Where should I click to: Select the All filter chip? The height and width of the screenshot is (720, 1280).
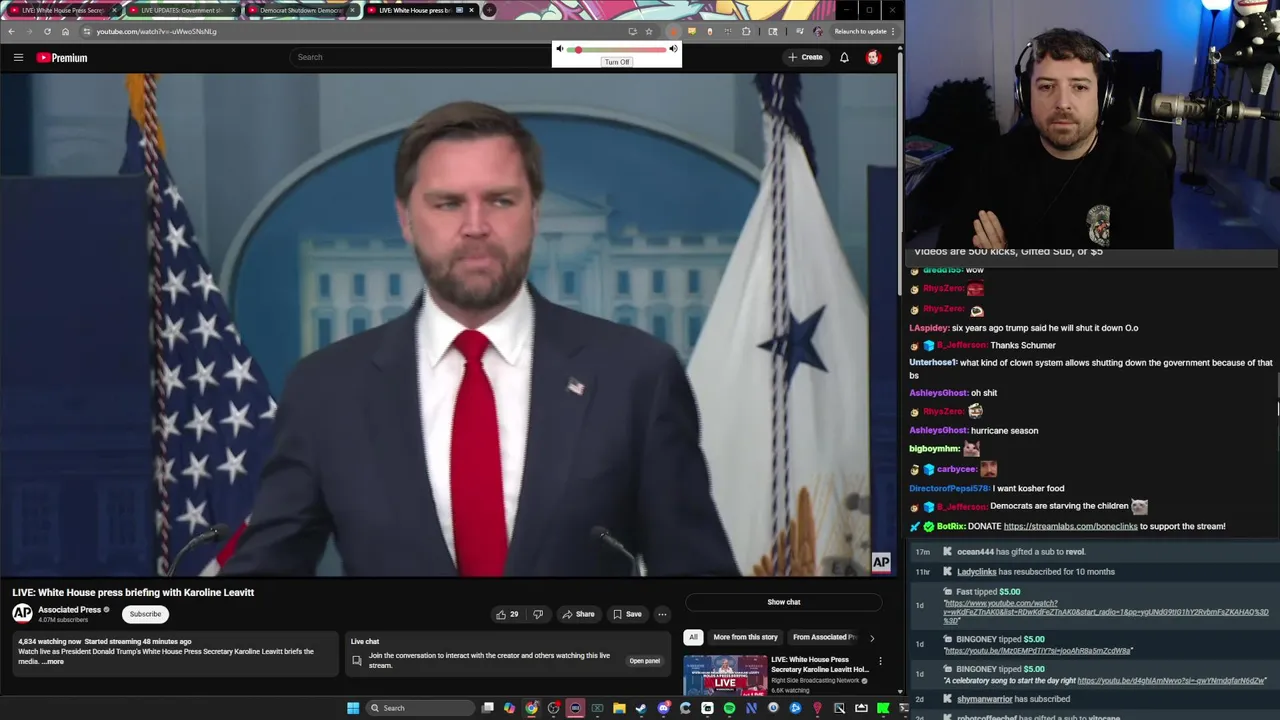point(693,637)
